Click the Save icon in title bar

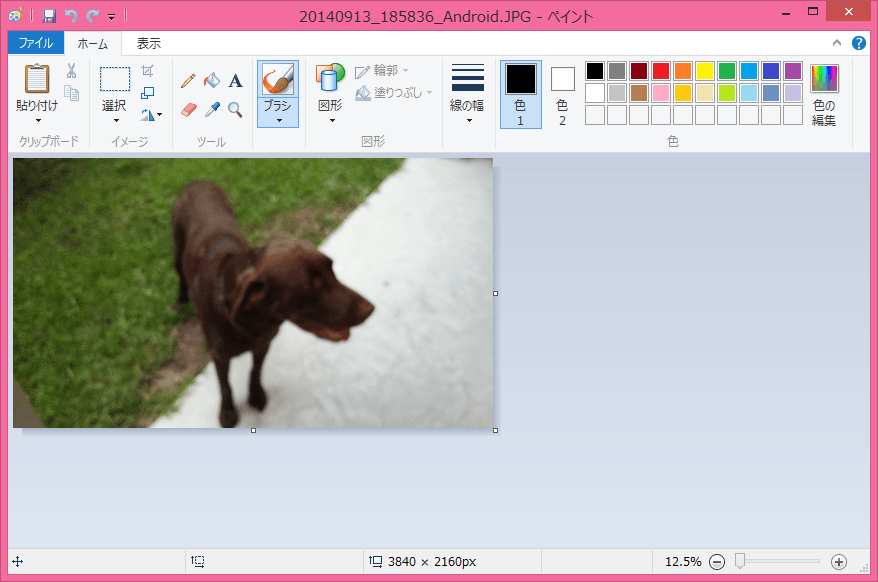(x=49, y=16)
